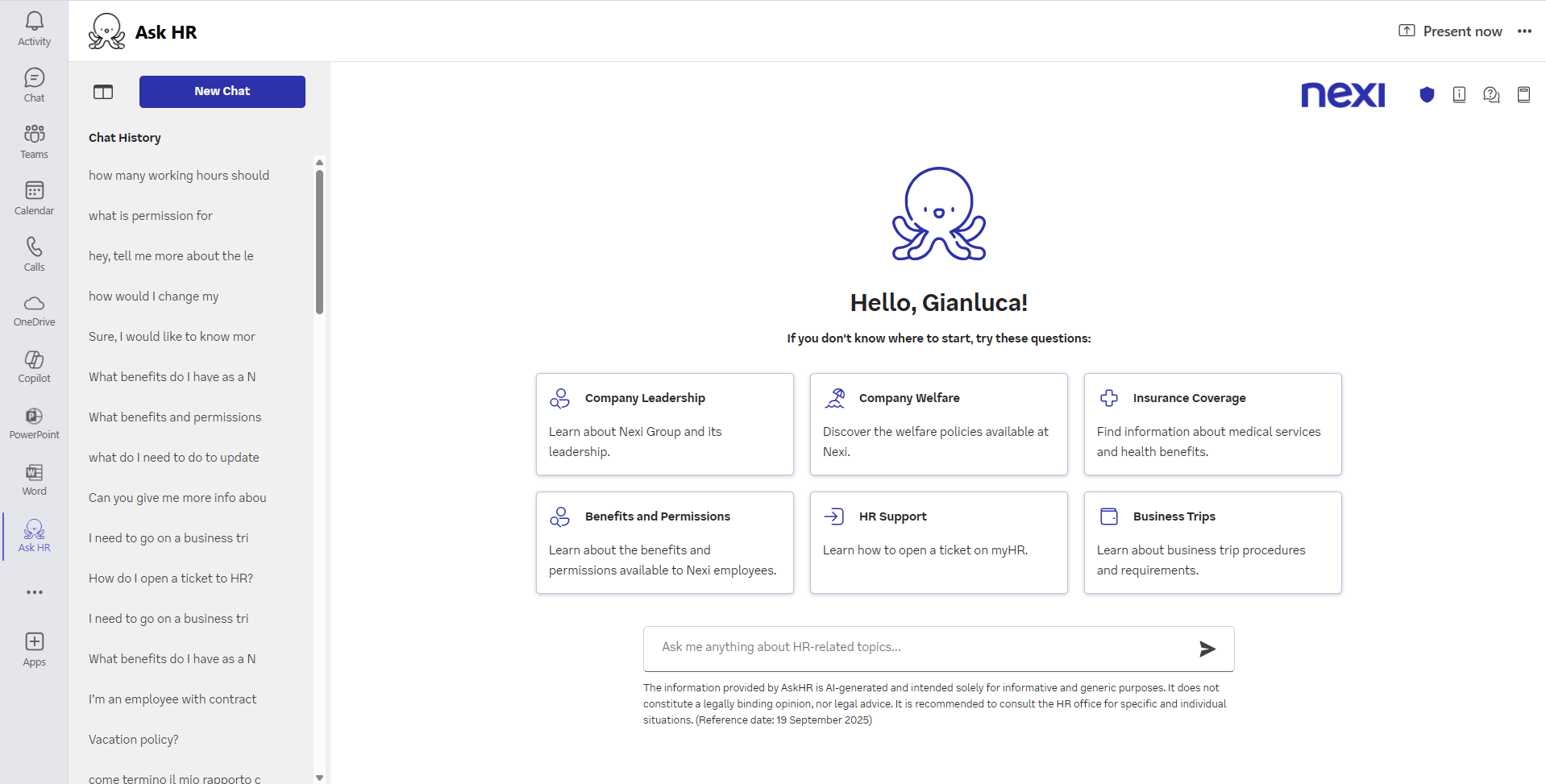
Task: Open the info document icon
Action: point(1459,95)
